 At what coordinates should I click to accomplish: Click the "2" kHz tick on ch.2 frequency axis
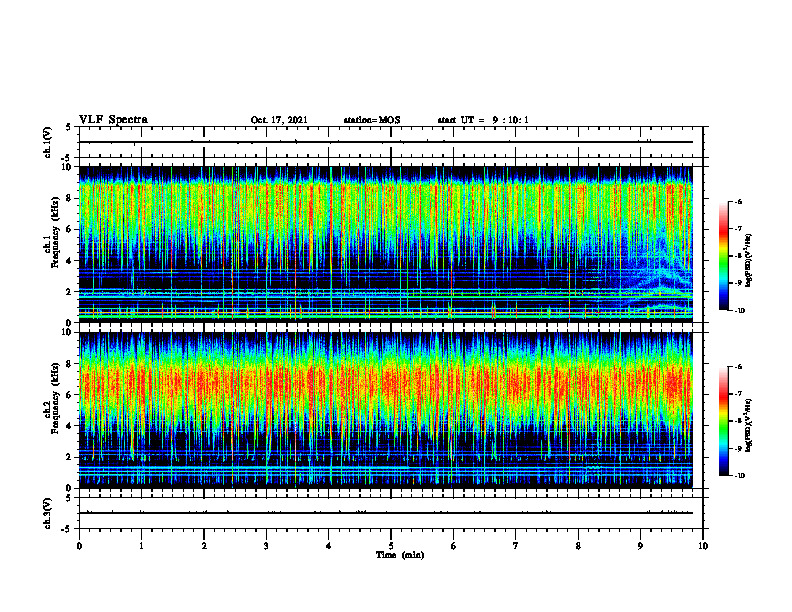70,456
